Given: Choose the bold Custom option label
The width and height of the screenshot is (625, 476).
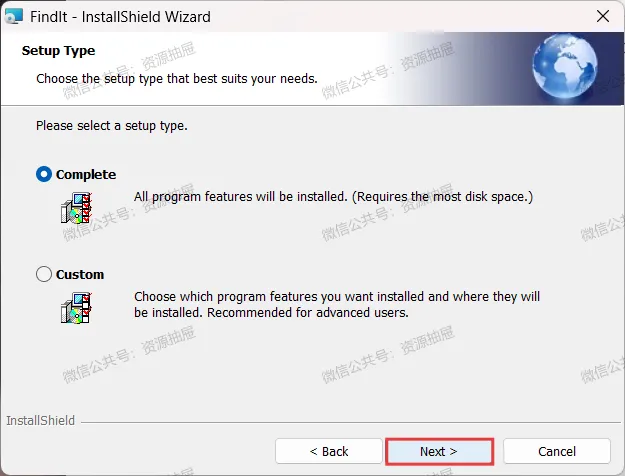Looking at the screenshot, I should click(x=80, y=275).
